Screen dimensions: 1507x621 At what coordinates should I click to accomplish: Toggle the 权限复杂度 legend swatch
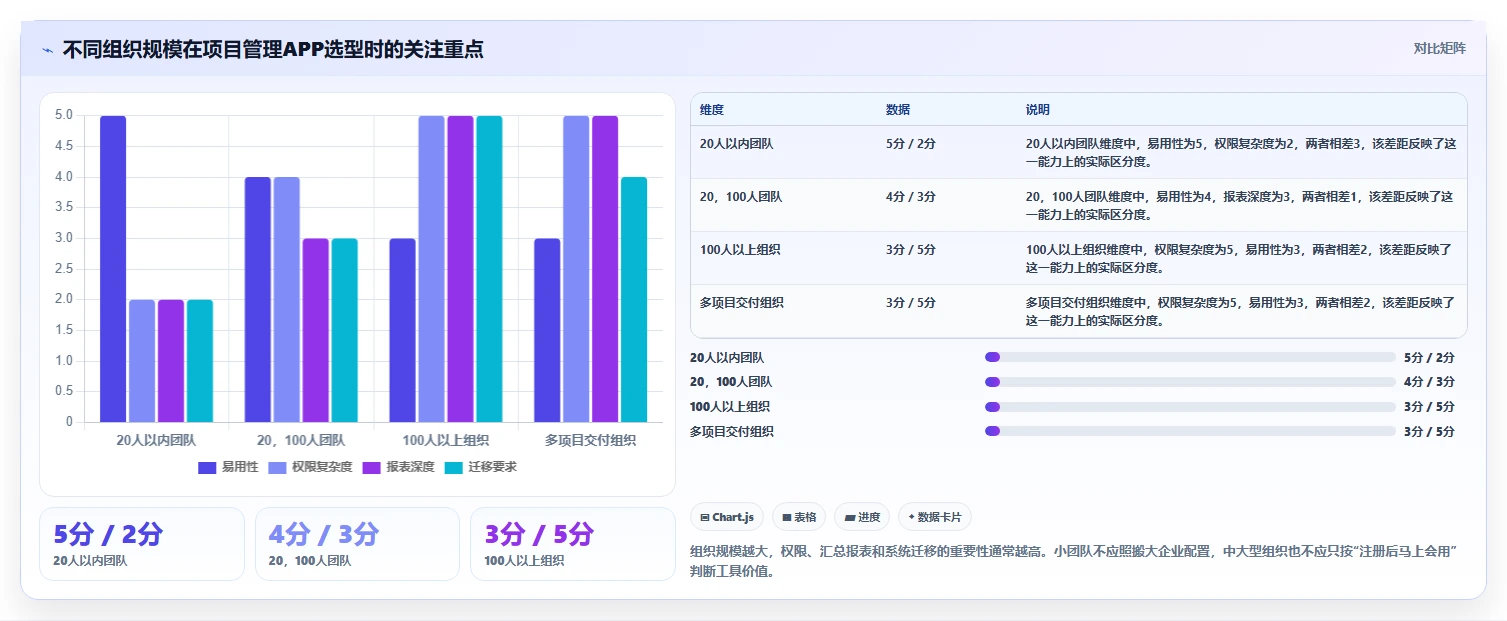point(279,467)
